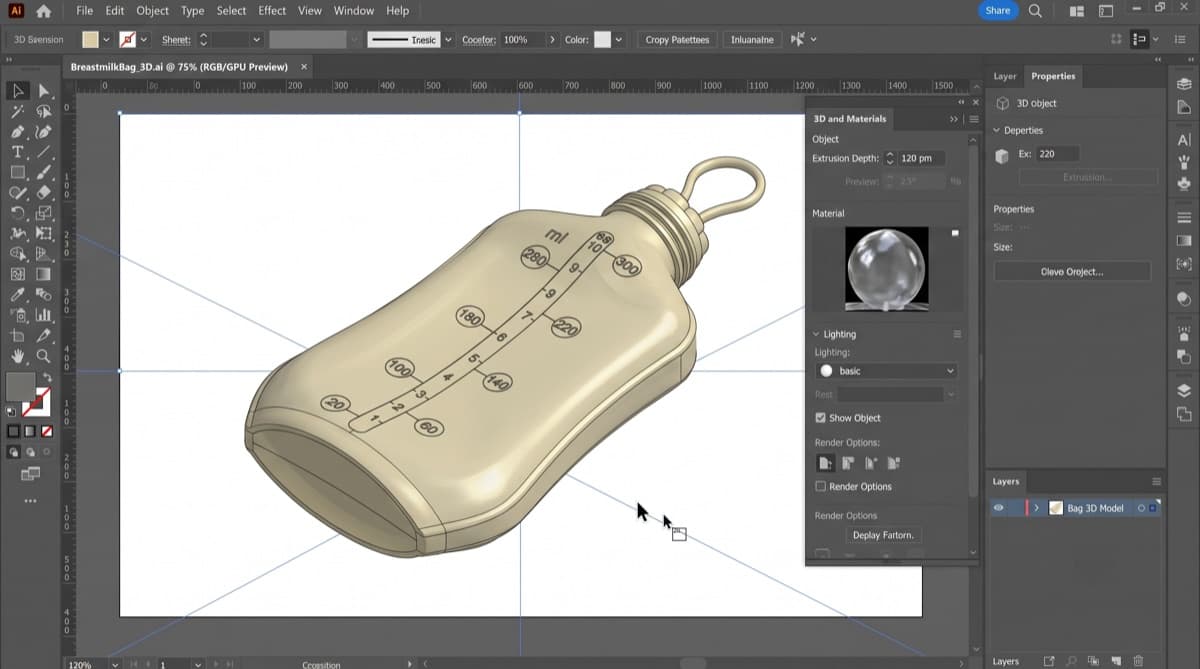Viewport: 1200px width, 669px height.
Task: Select the Artboard tool
Action: point(17,335)
